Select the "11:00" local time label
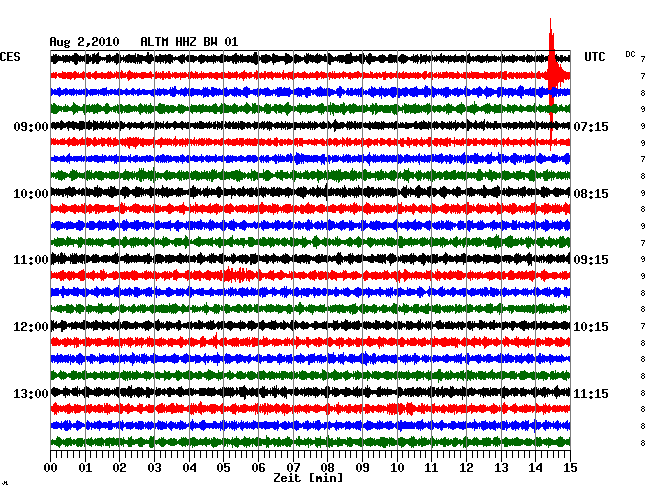The height and width of the screenshot is (494, 650). coord(31,260)
